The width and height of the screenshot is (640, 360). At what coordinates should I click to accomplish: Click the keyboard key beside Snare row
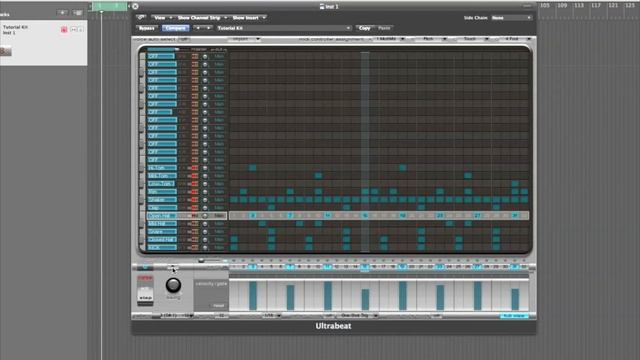[142, 231]
